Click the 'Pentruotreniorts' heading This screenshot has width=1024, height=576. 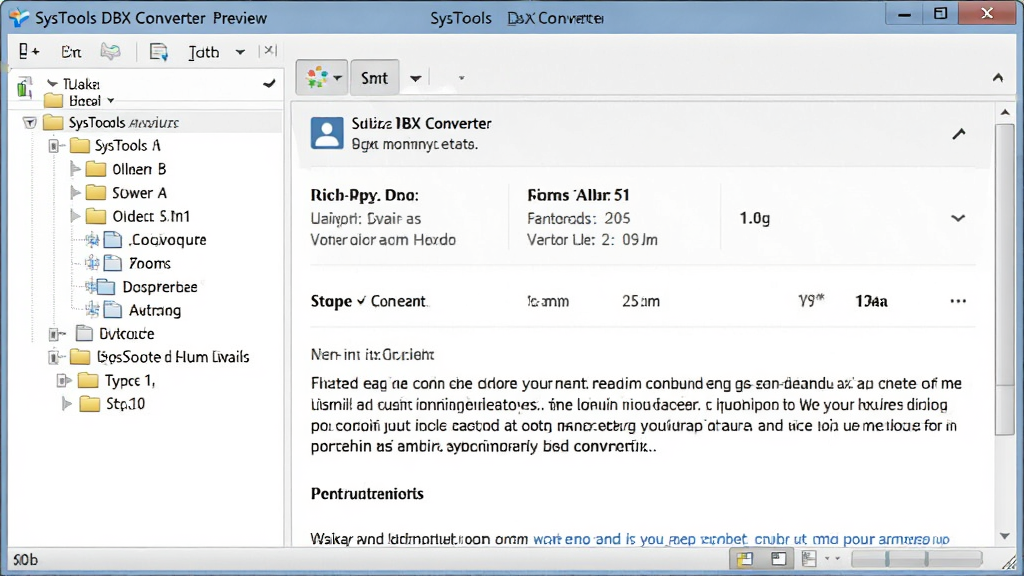(367, 494)
